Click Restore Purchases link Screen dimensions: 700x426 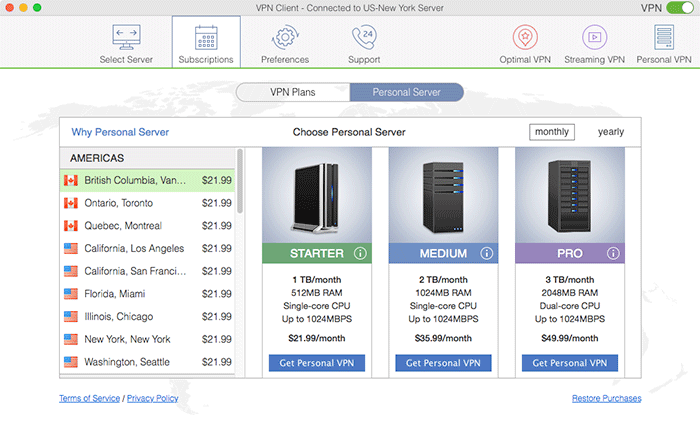pos(606,398)
